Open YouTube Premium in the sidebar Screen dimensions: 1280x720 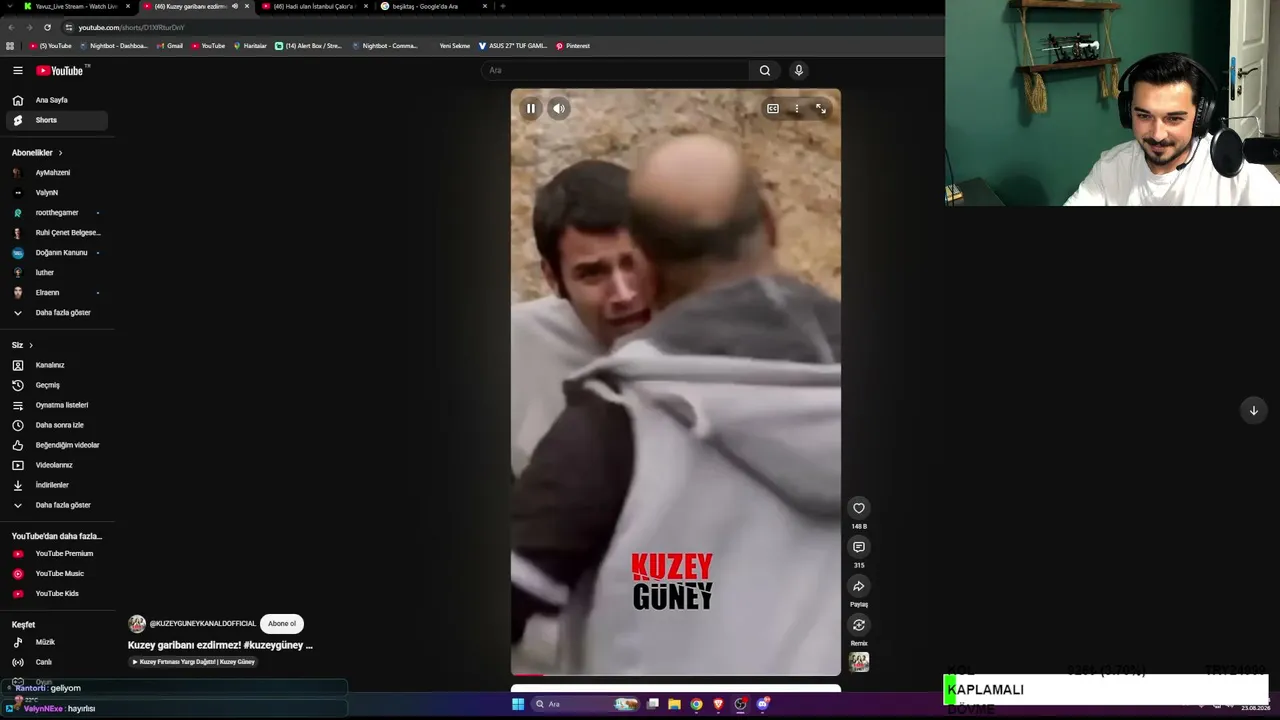point(57,553)
